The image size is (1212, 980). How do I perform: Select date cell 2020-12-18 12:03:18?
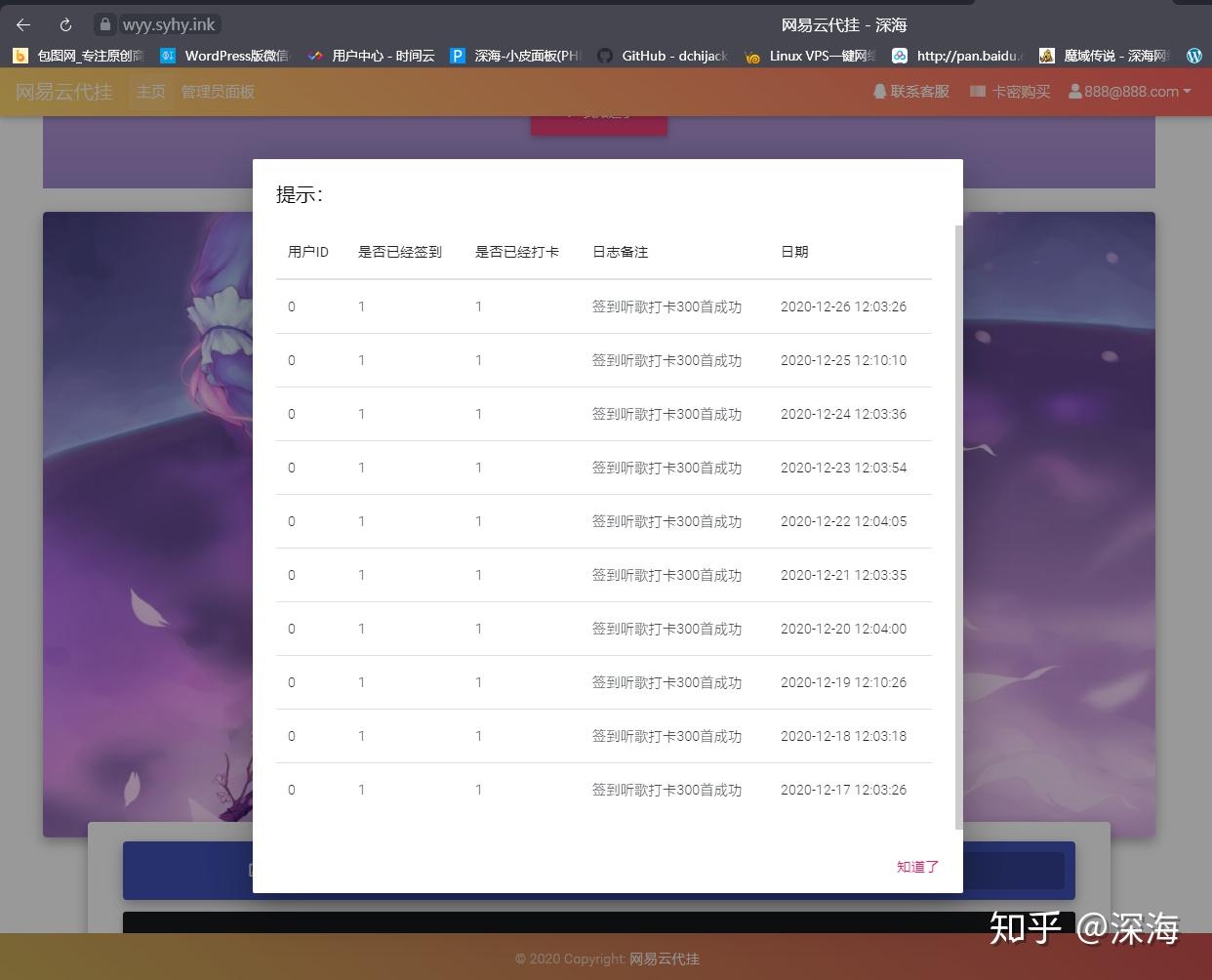(844, 736)
